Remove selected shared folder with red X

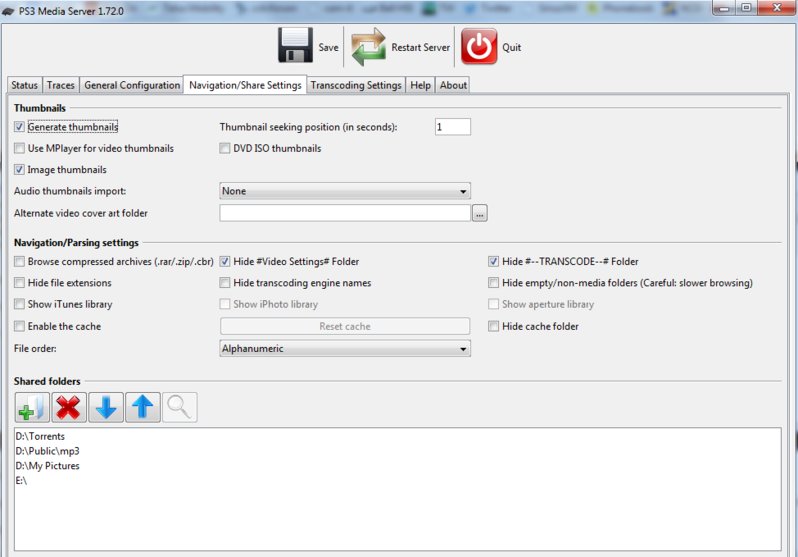click(x=69, y=407)
